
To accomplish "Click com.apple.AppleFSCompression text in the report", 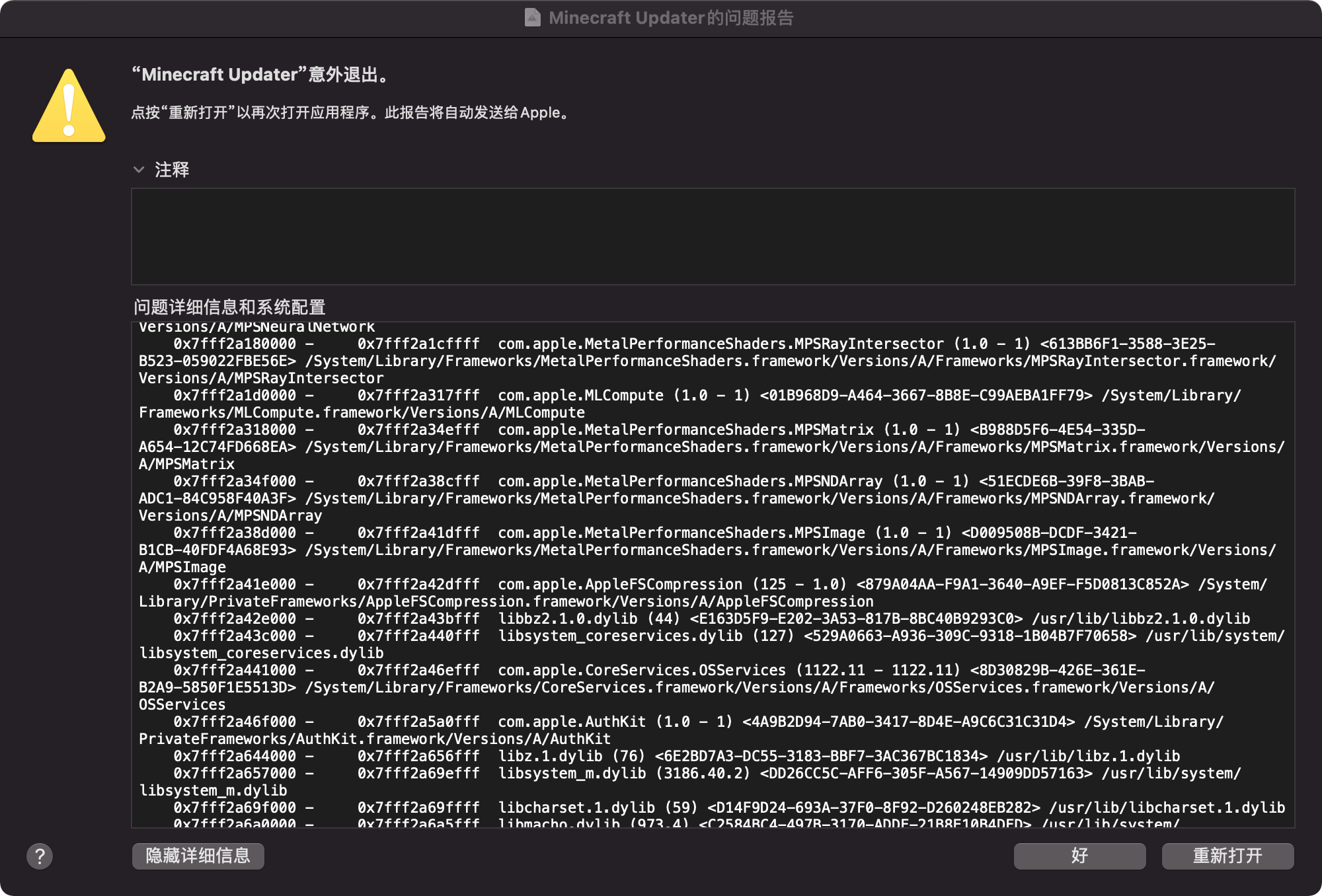I will click(x=620, y=585).
